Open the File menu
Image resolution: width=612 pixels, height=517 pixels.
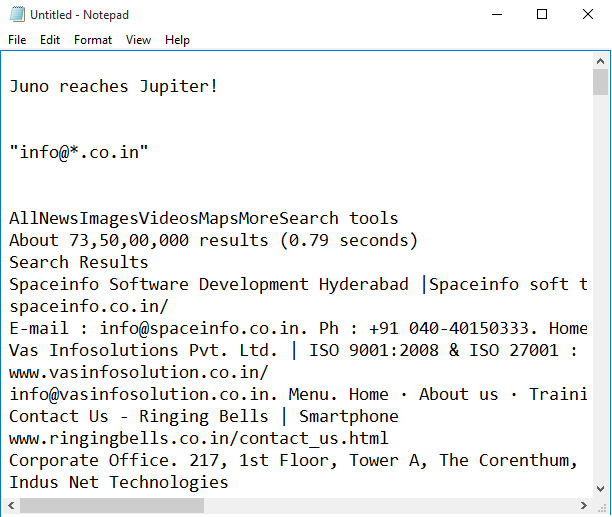(x=17, y=40)
